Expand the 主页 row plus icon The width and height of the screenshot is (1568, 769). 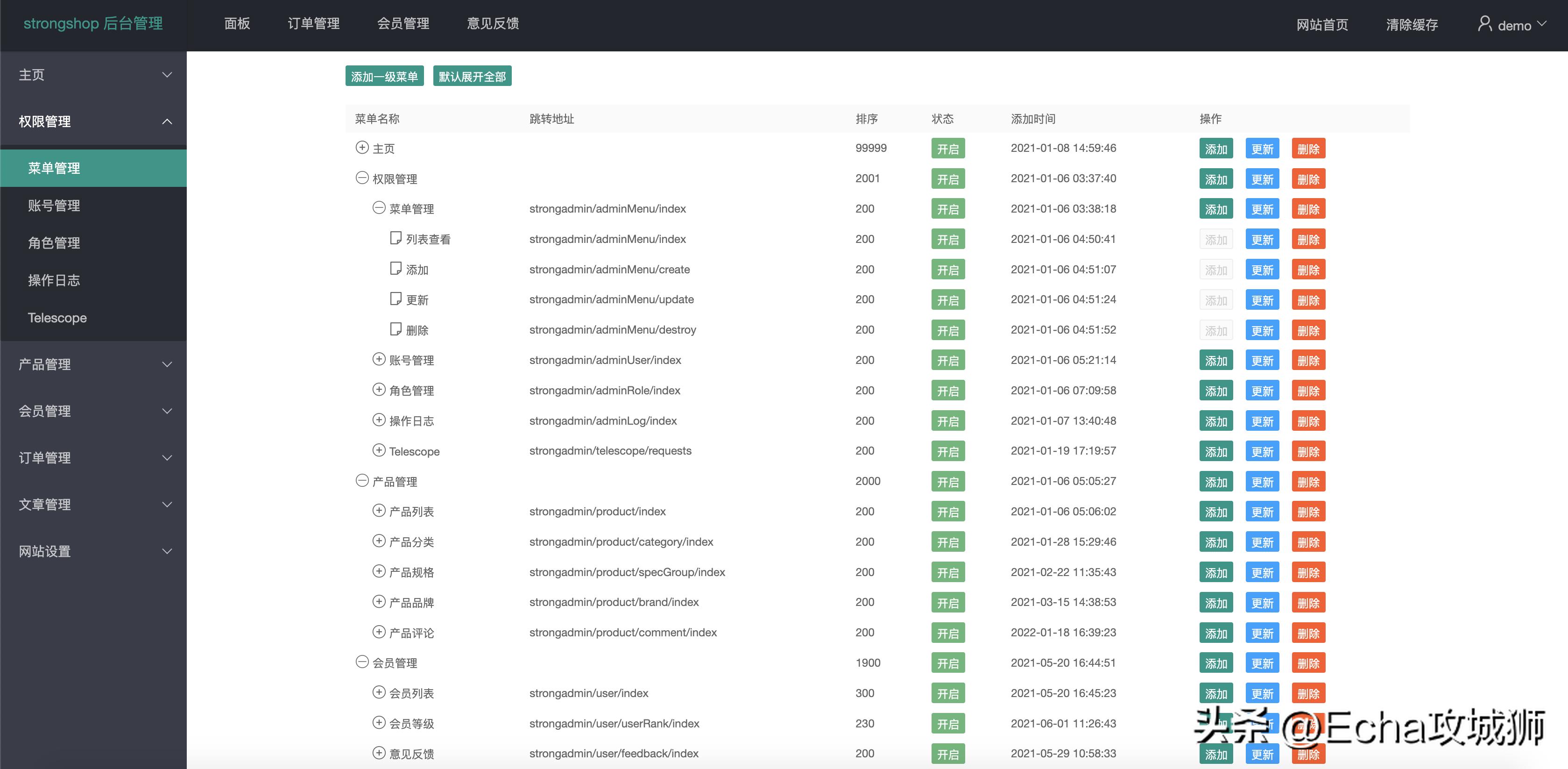click(x=362, y=147)
